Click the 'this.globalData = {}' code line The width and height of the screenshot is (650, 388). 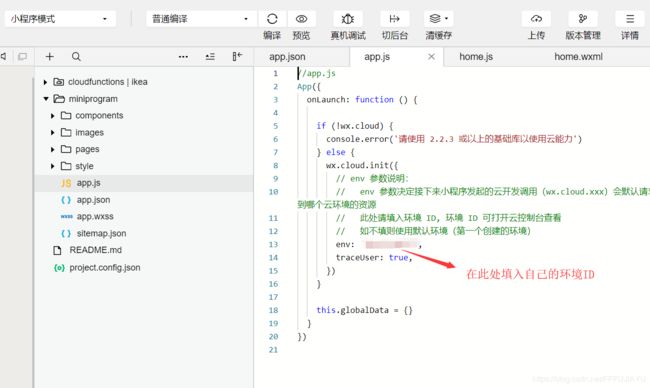[x=364, y=310]
